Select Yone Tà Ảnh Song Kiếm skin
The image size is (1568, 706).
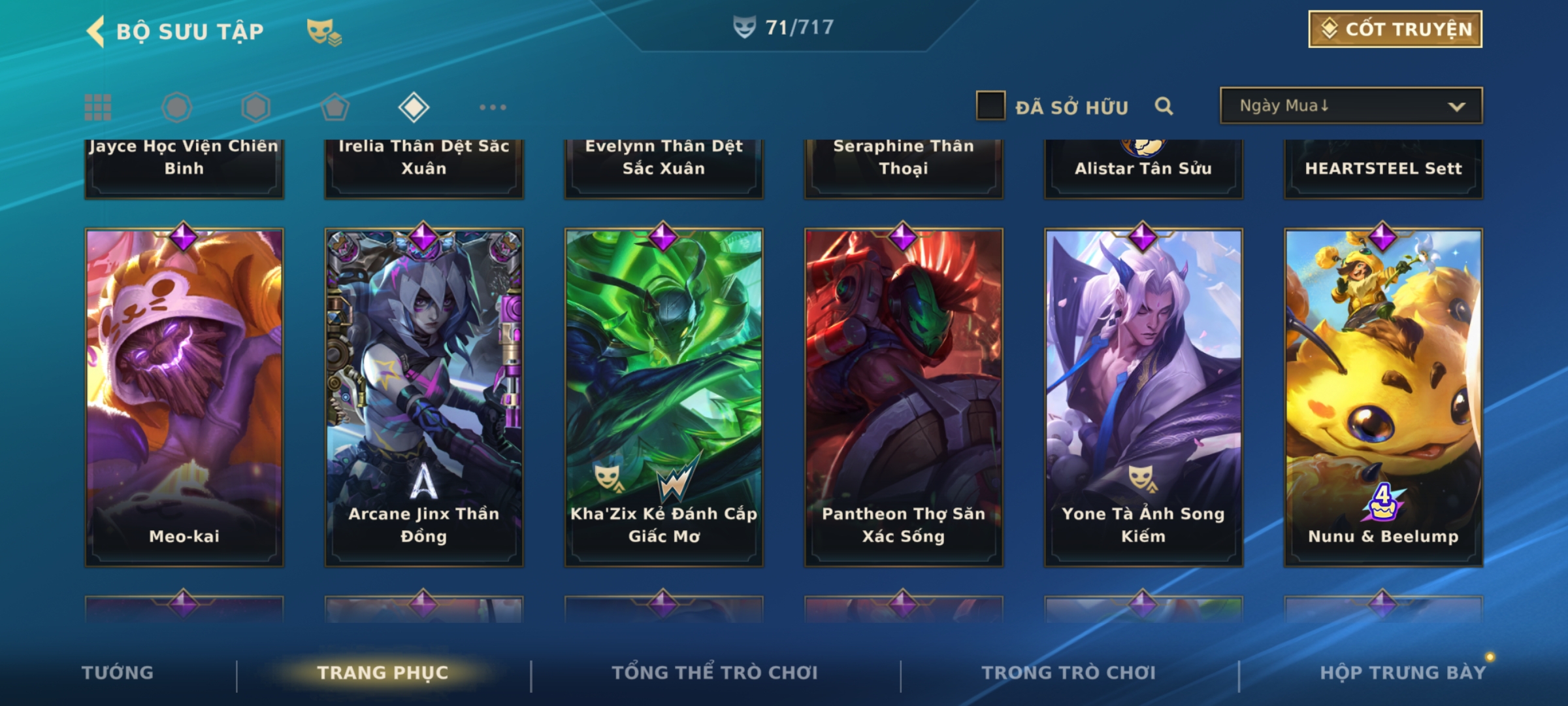coord(1143,397)
